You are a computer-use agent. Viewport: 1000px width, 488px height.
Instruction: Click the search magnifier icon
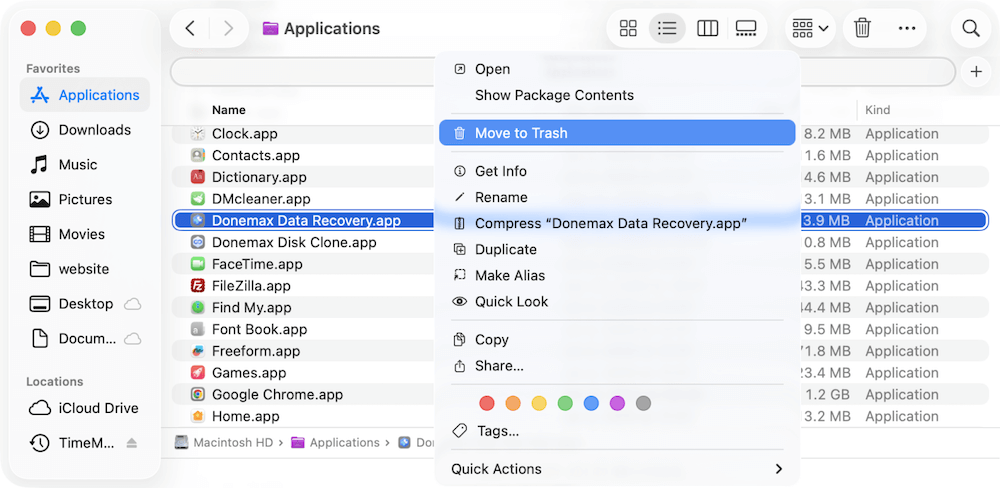971,29
